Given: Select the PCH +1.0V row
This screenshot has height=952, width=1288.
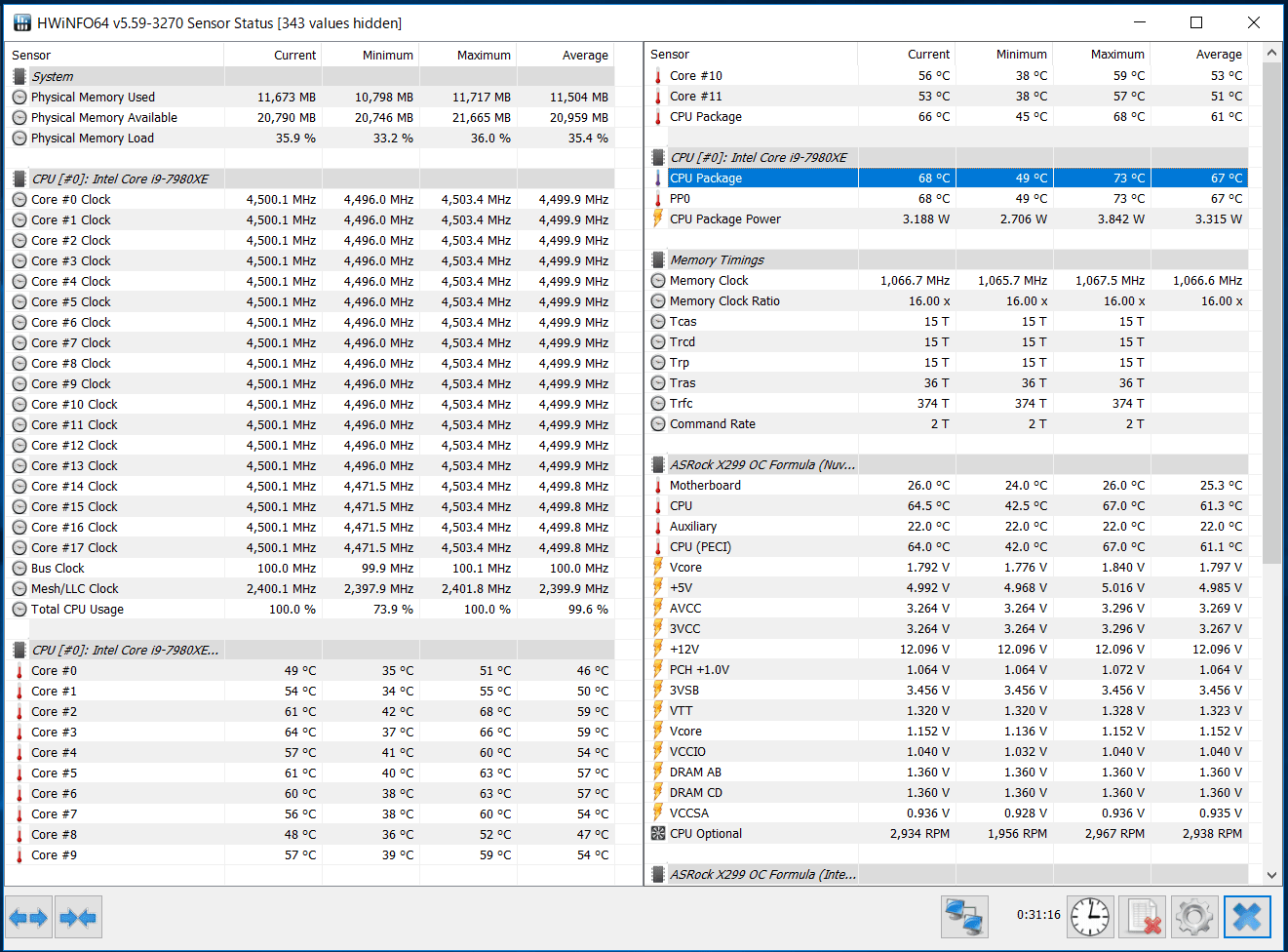Looking at the screenshot, I should [x=948, y=669].
